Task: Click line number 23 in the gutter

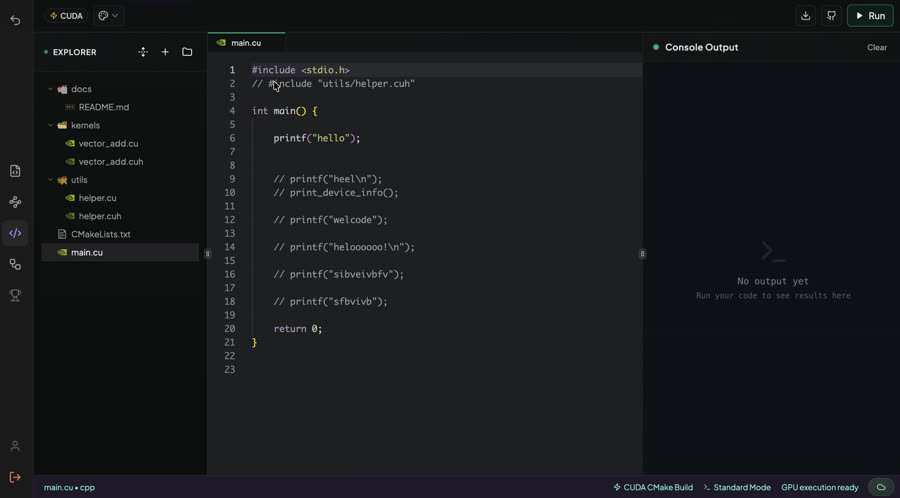Action: (x=230, y=369)
